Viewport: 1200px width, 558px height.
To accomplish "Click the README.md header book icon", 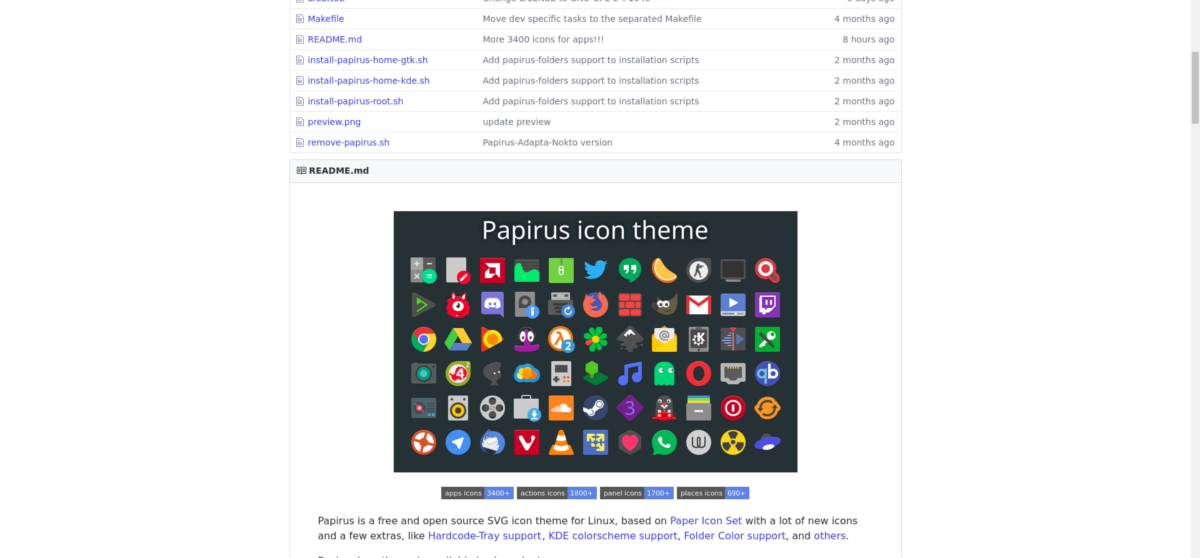I will [301, 170].
